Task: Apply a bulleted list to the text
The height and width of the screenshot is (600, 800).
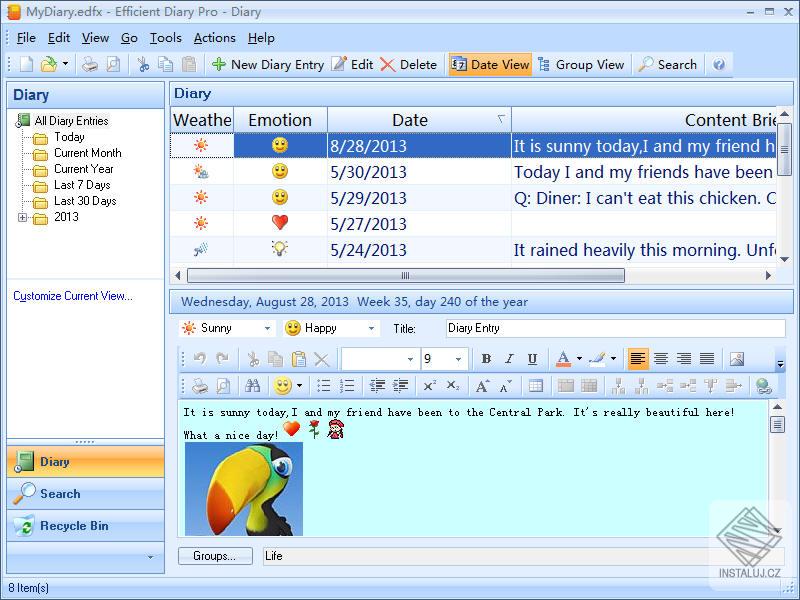Action: tap(321, 385)
